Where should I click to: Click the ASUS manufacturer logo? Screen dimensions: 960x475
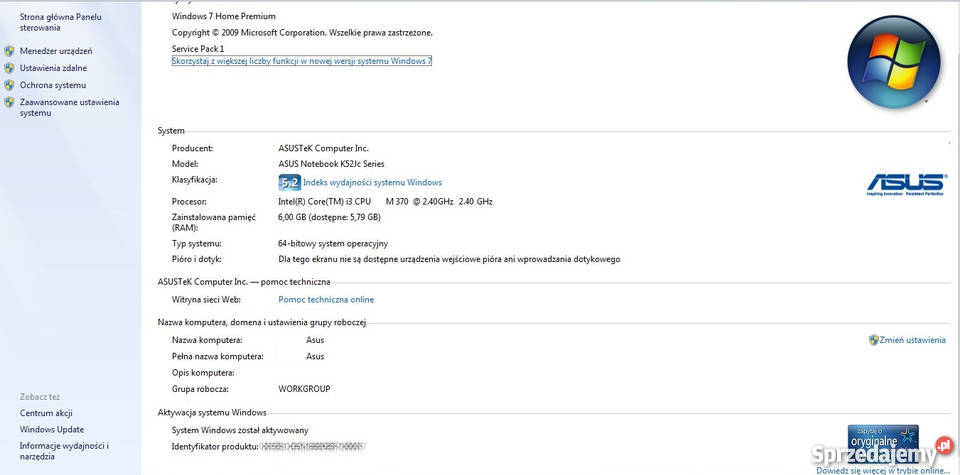tap(905, 183)
